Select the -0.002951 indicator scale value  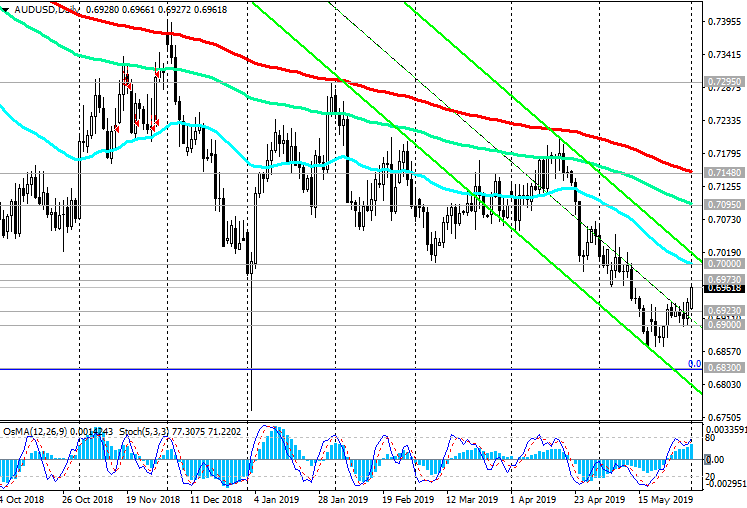coord(726,484)
